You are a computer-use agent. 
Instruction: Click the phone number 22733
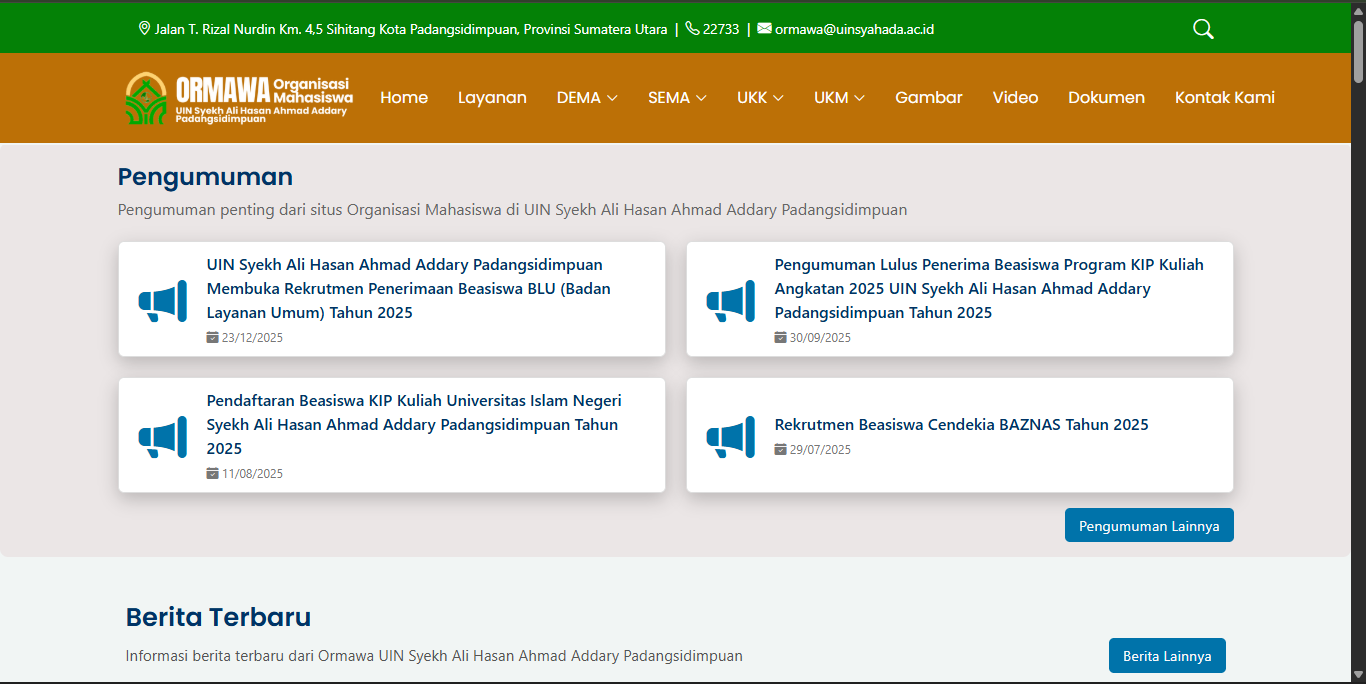click(721, 29)
